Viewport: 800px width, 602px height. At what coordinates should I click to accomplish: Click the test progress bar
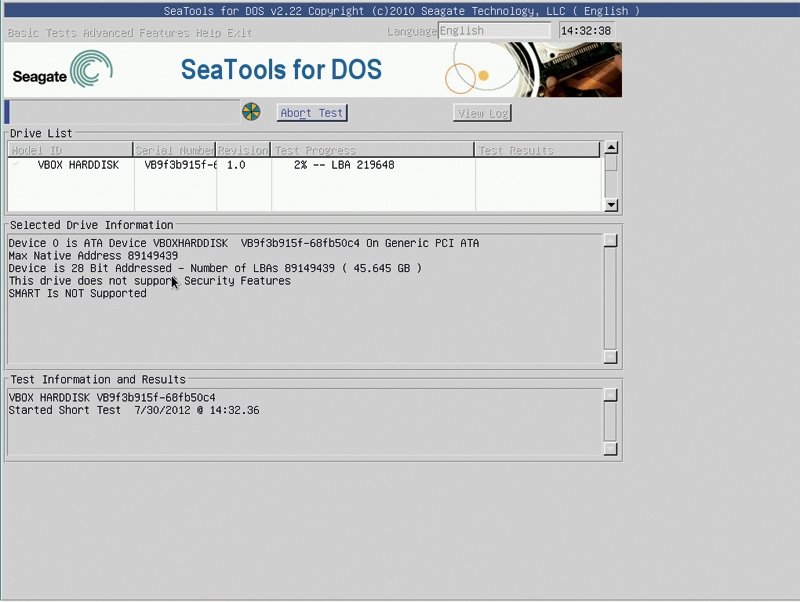122,112
